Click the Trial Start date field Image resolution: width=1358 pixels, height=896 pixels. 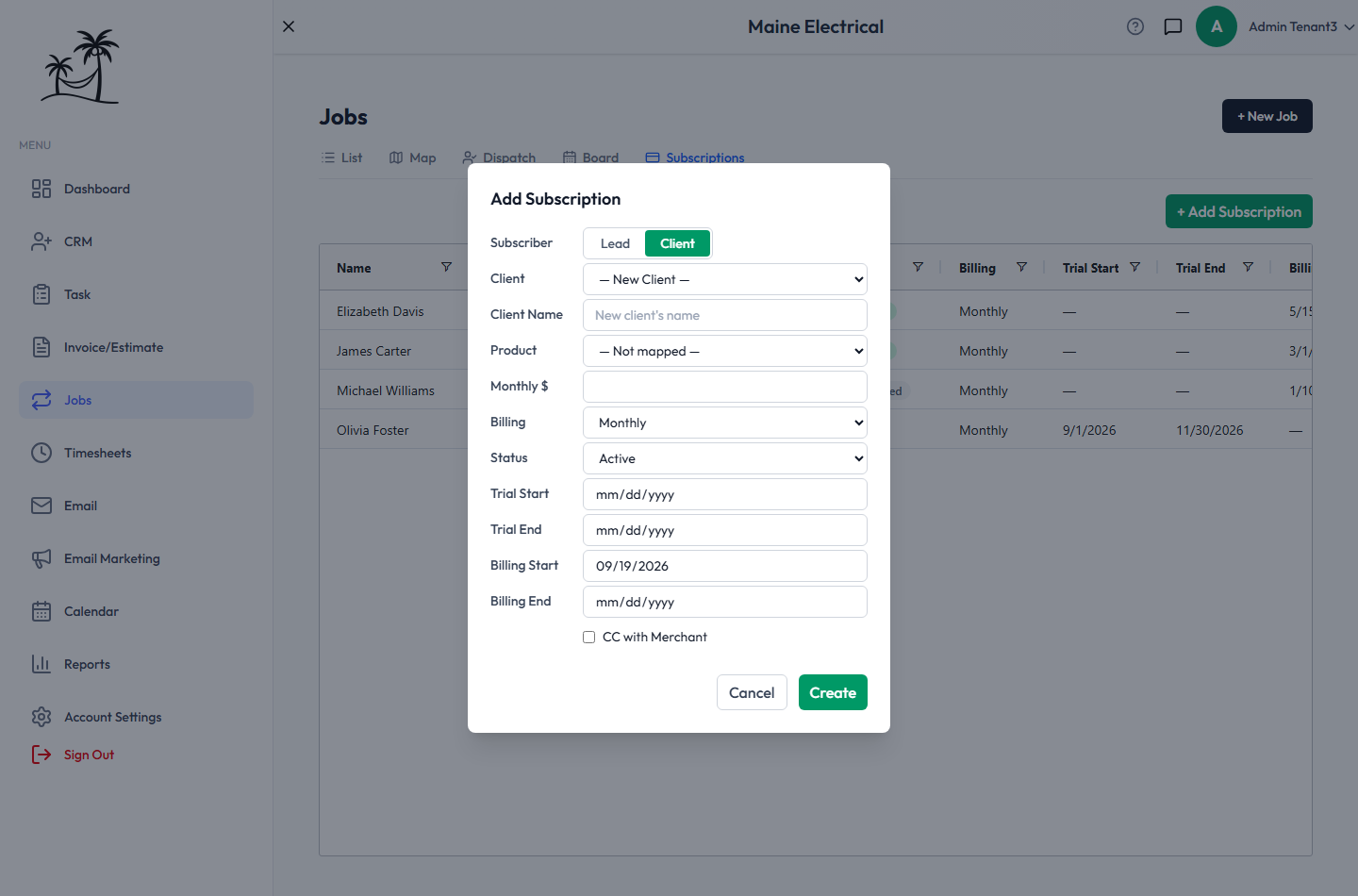point(725,494)
